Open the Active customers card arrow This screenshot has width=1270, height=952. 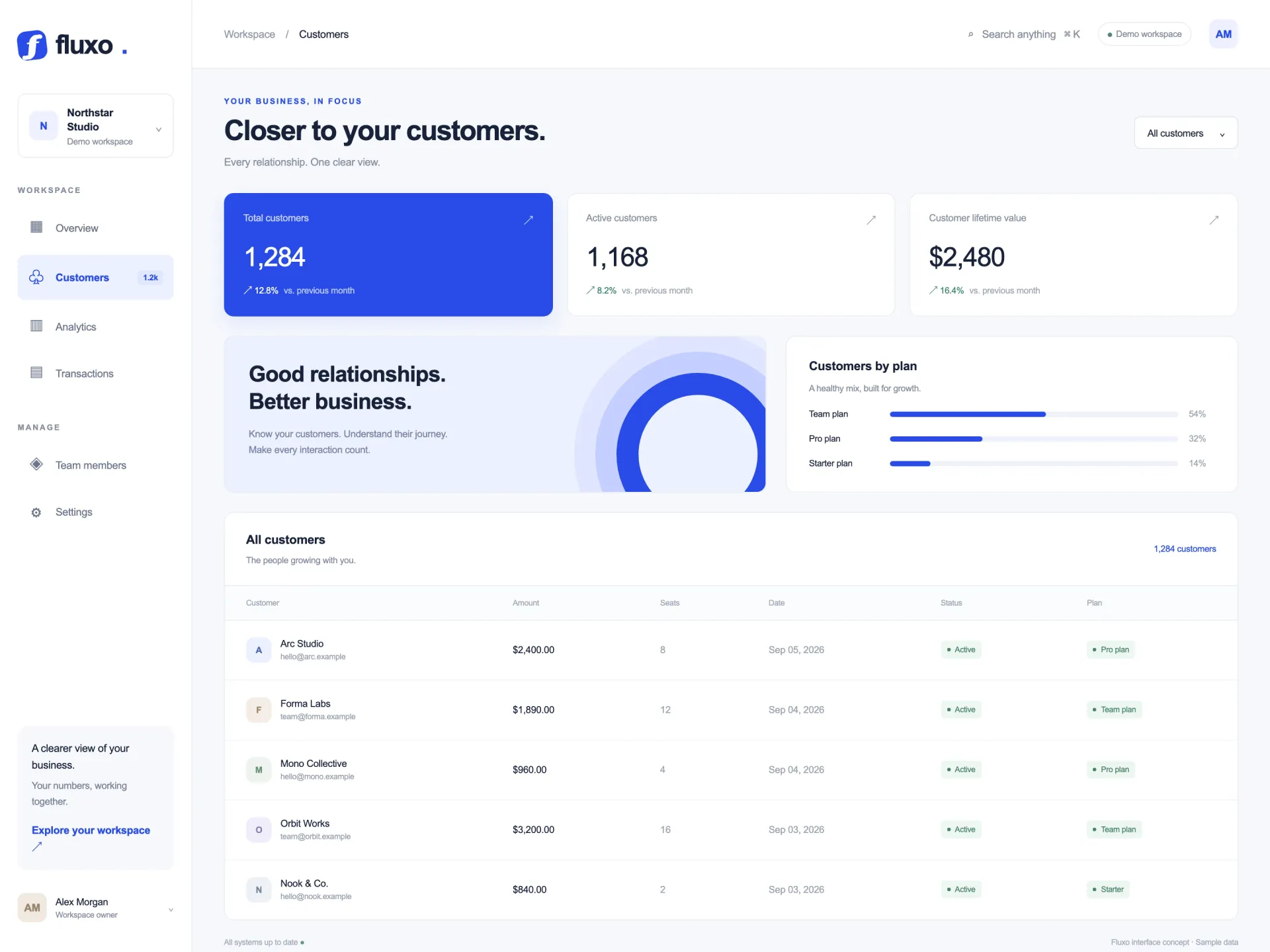[x=871, y=220]
